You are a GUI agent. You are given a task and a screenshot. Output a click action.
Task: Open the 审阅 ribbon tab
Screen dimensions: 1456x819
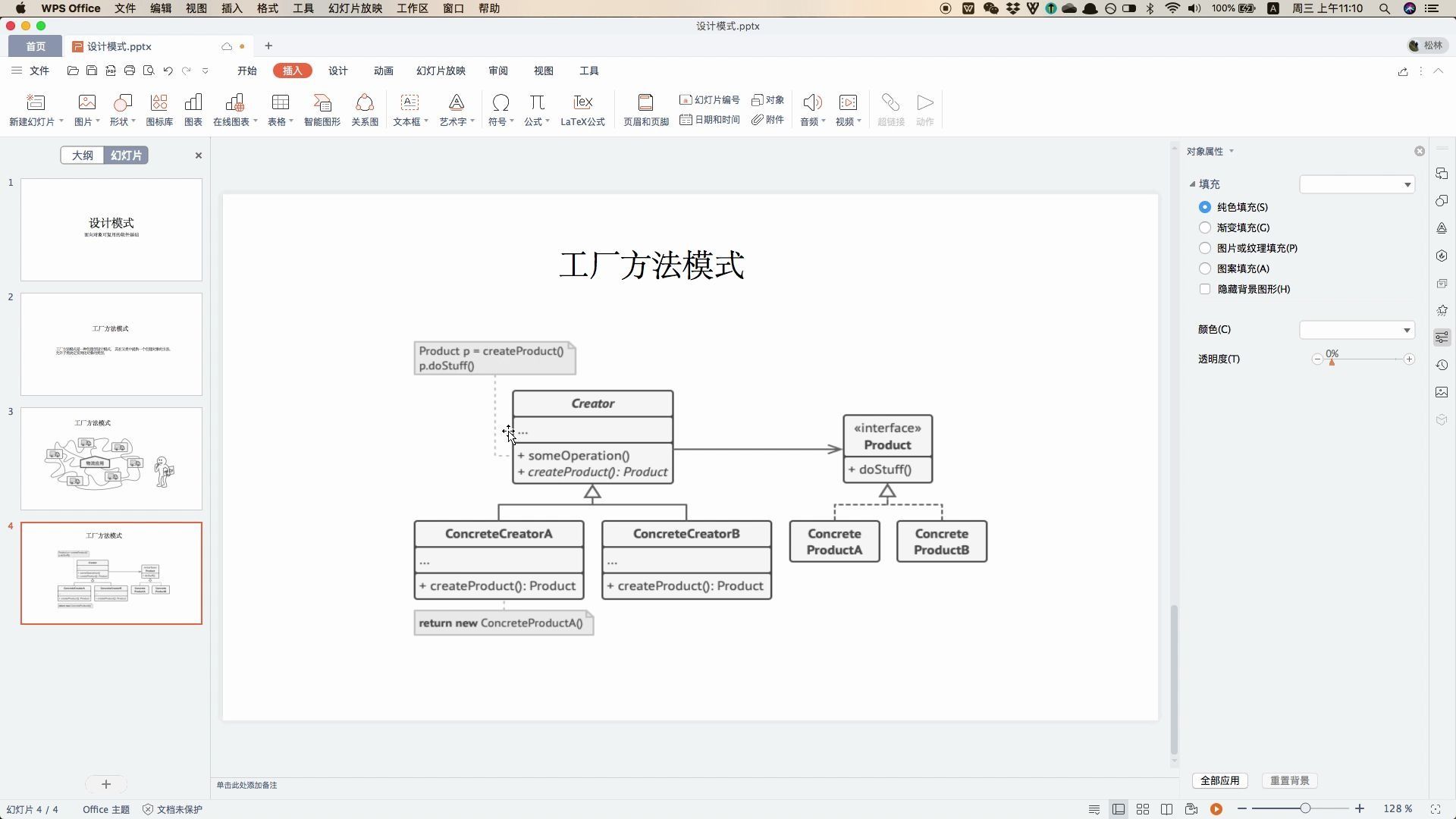[498, 71]
